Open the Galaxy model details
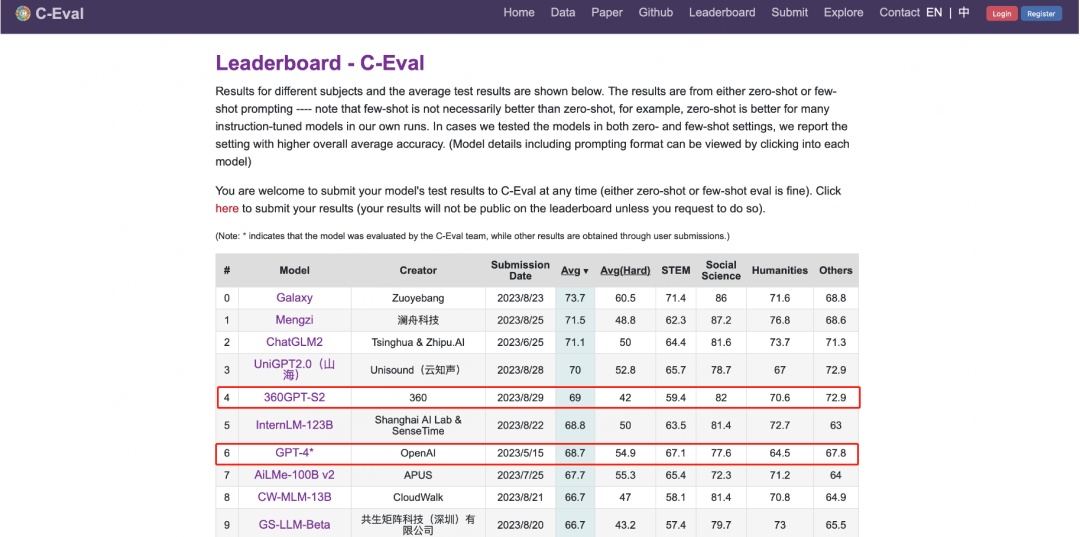The height and width of the screenshot is (537, 1080). [x=294, y=298]
